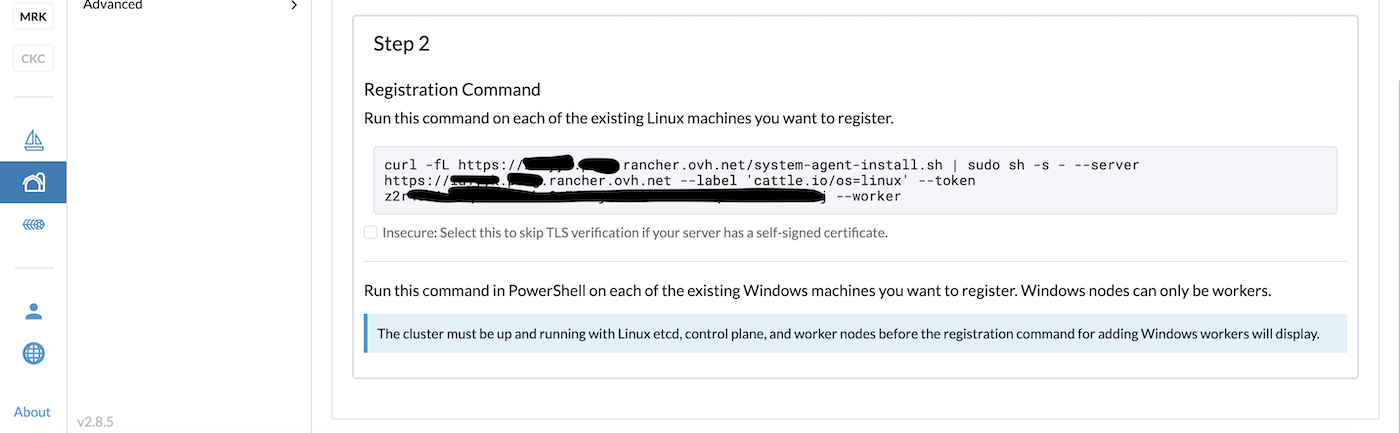1400x433 pixels.
Task: Click the v2.8.5 version label
Action: (x=95, y=422)
